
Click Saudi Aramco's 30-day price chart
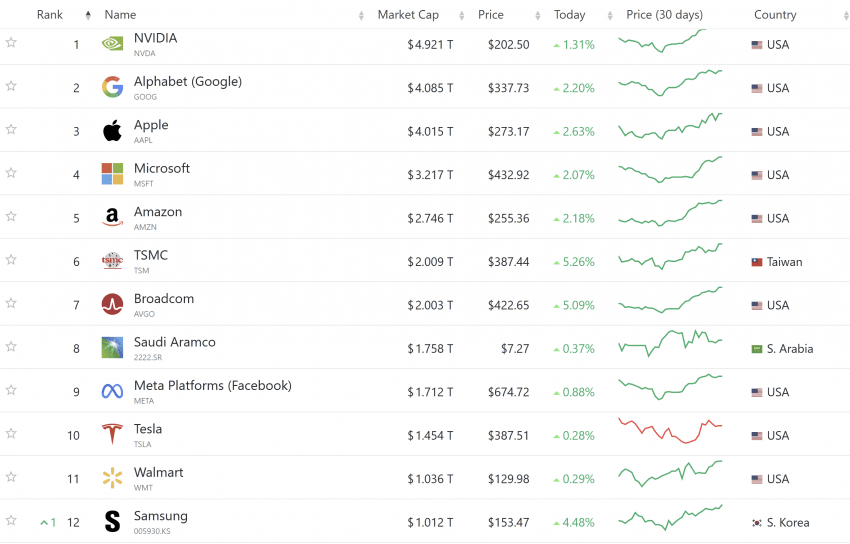[670, 344]
